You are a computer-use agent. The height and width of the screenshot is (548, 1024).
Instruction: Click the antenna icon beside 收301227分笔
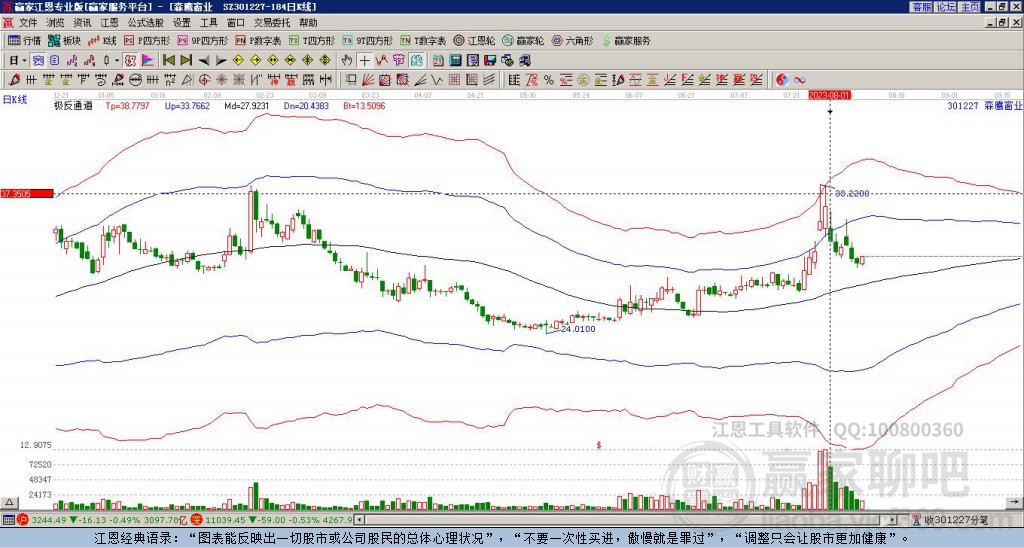pos(917,520)
